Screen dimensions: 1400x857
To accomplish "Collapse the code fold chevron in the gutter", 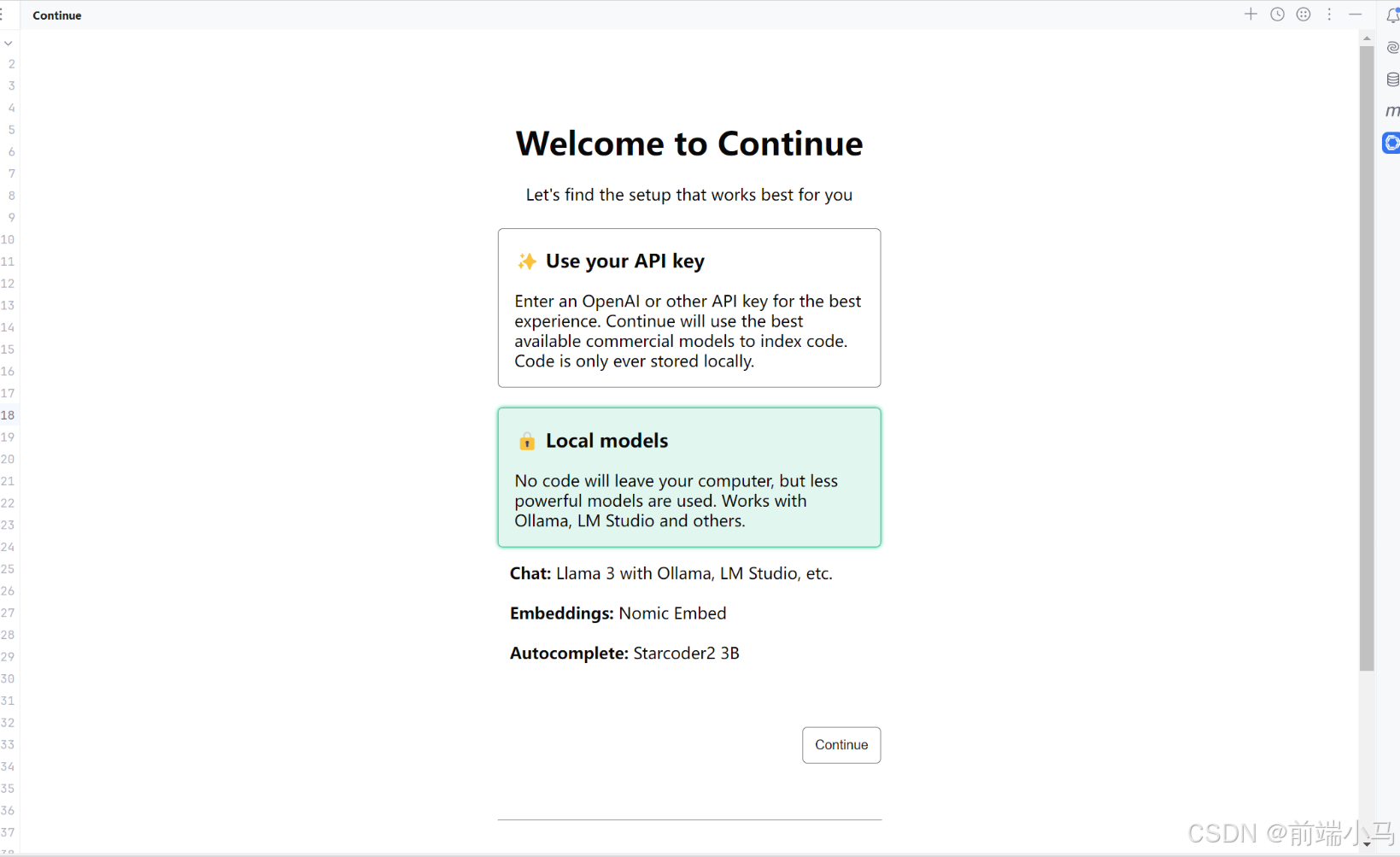I will tap(8, 43).
